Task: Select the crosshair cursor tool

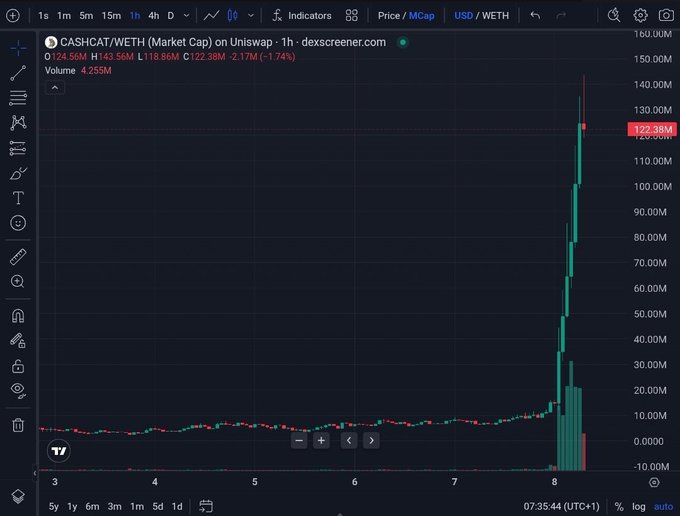Action: (x=18, y=48)
